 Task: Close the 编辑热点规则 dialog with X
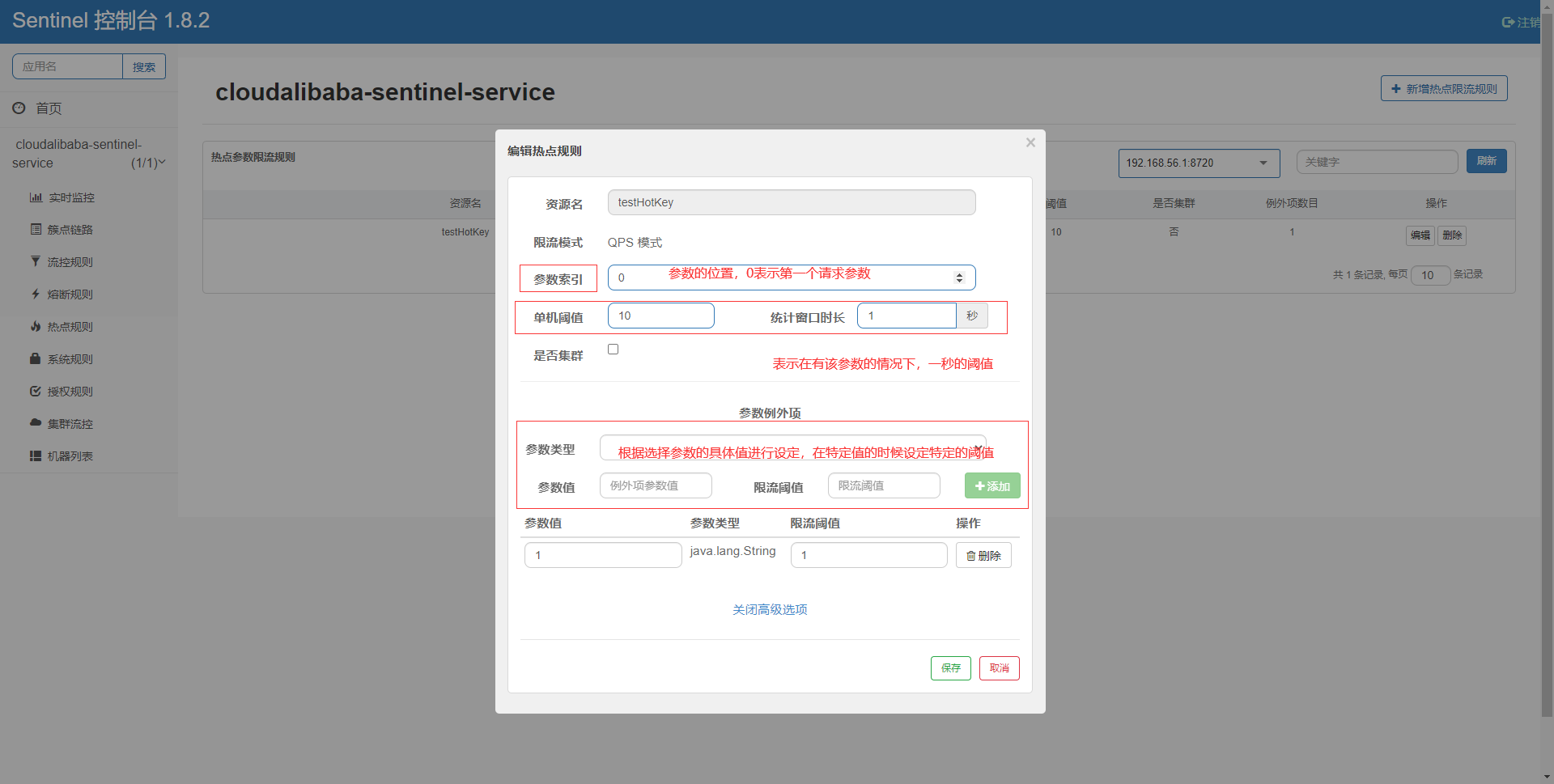click(x=1030, y=142)
